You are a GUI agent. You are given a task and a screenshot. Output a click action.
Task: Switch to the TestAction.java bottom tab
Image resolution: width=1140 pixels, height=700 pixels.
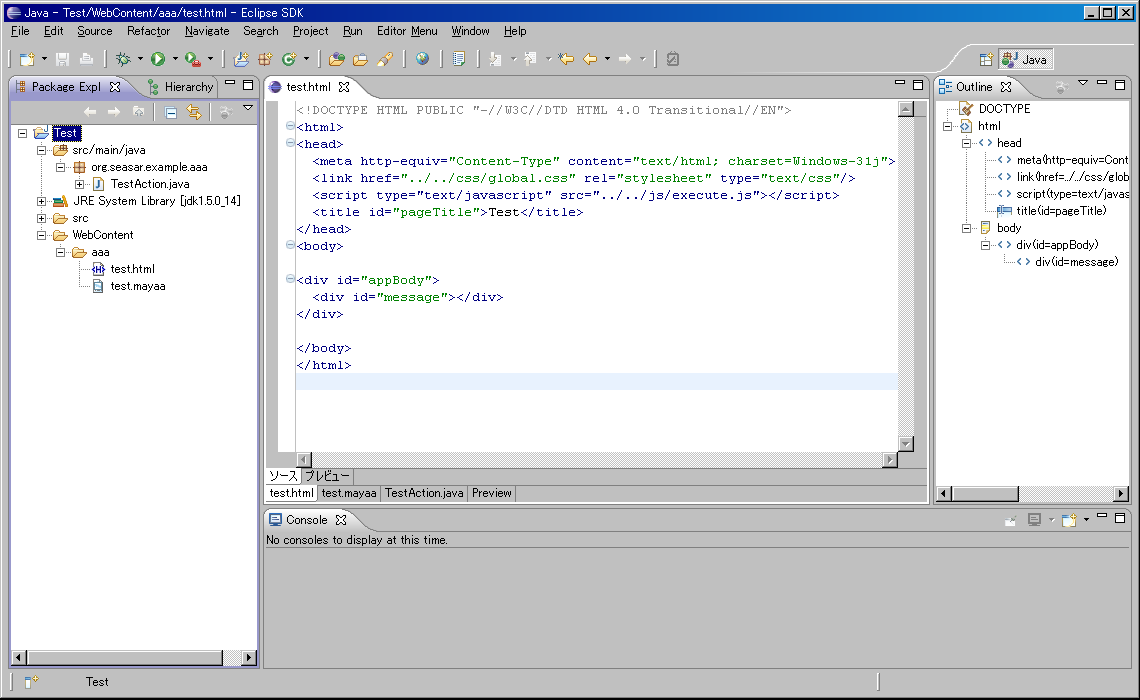[424, 493]
